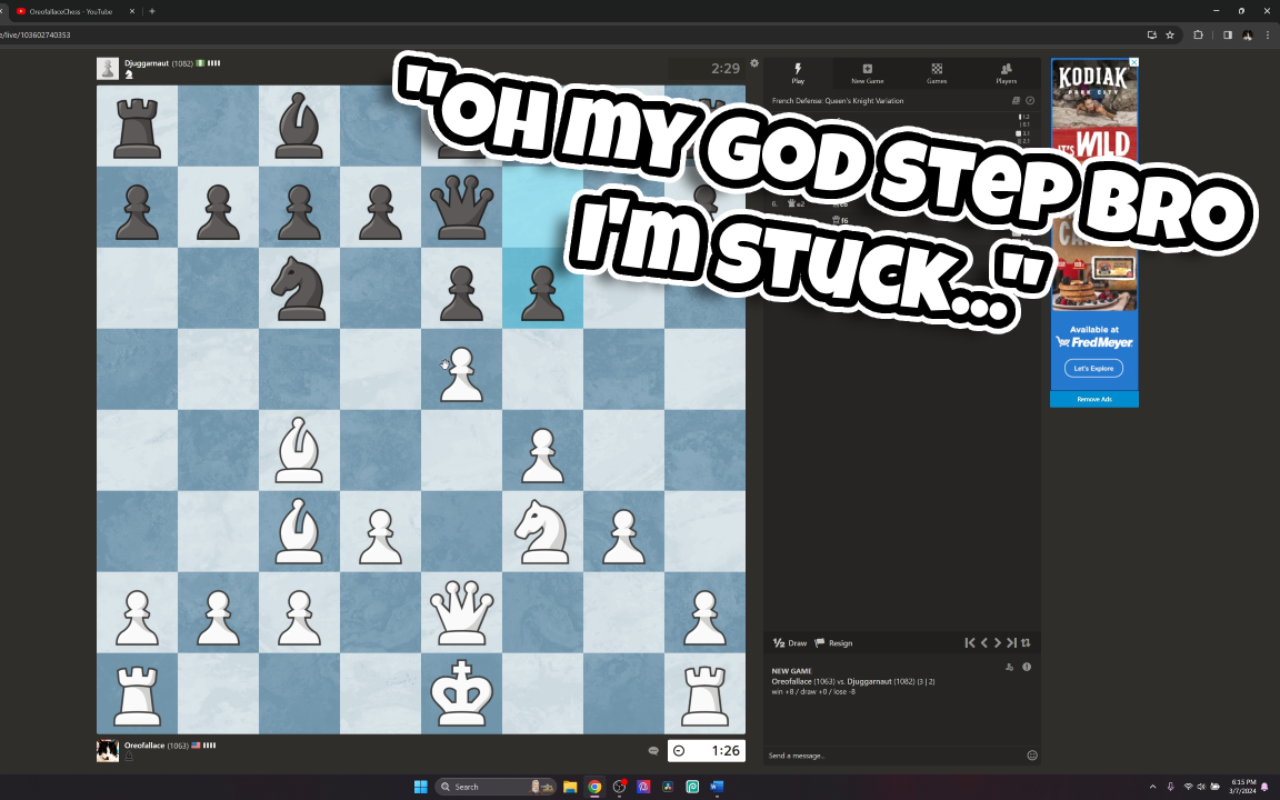Open the Players panel icon
This screenshot has height=800, width=1280.
tap(1006, 68)
